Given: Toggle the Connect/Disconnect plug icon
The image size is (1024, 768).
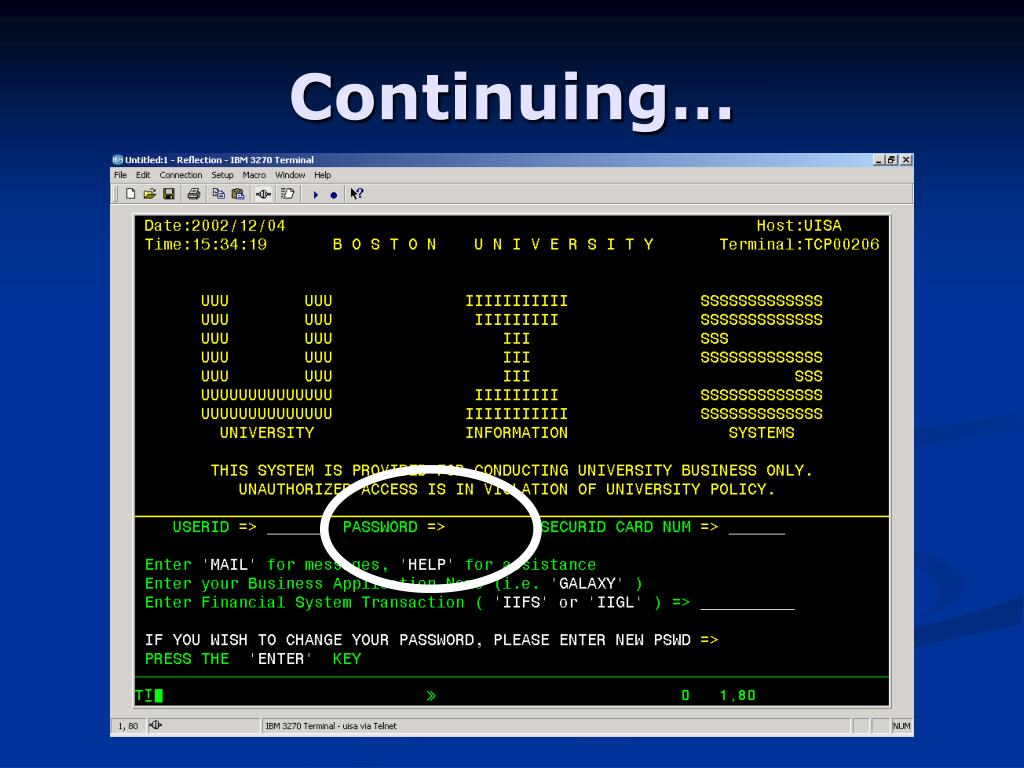Looking at the screenshot, I should (x=263, y=194).
